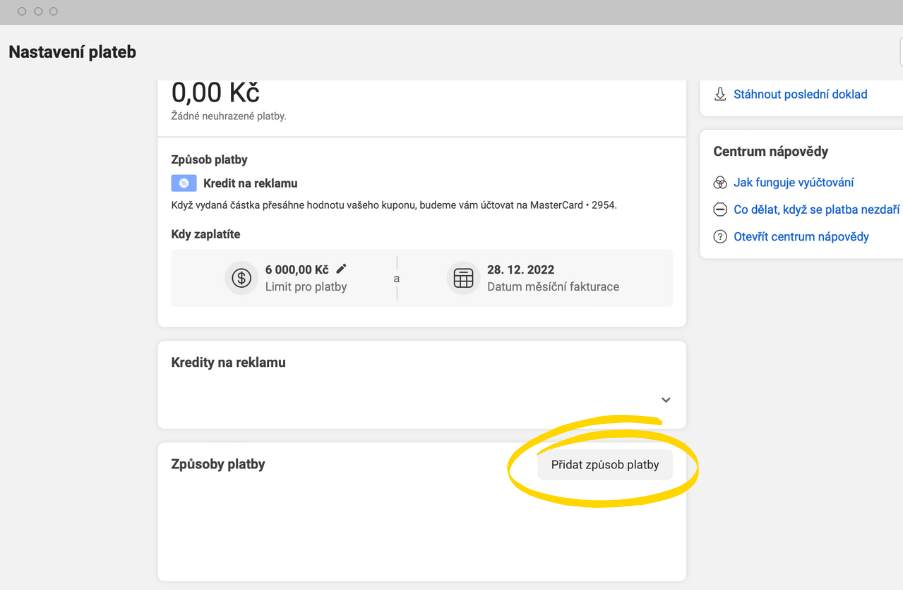Select the 6 000,00 Kč payment limit amount

pyautogui.click(x=297, y=270)
